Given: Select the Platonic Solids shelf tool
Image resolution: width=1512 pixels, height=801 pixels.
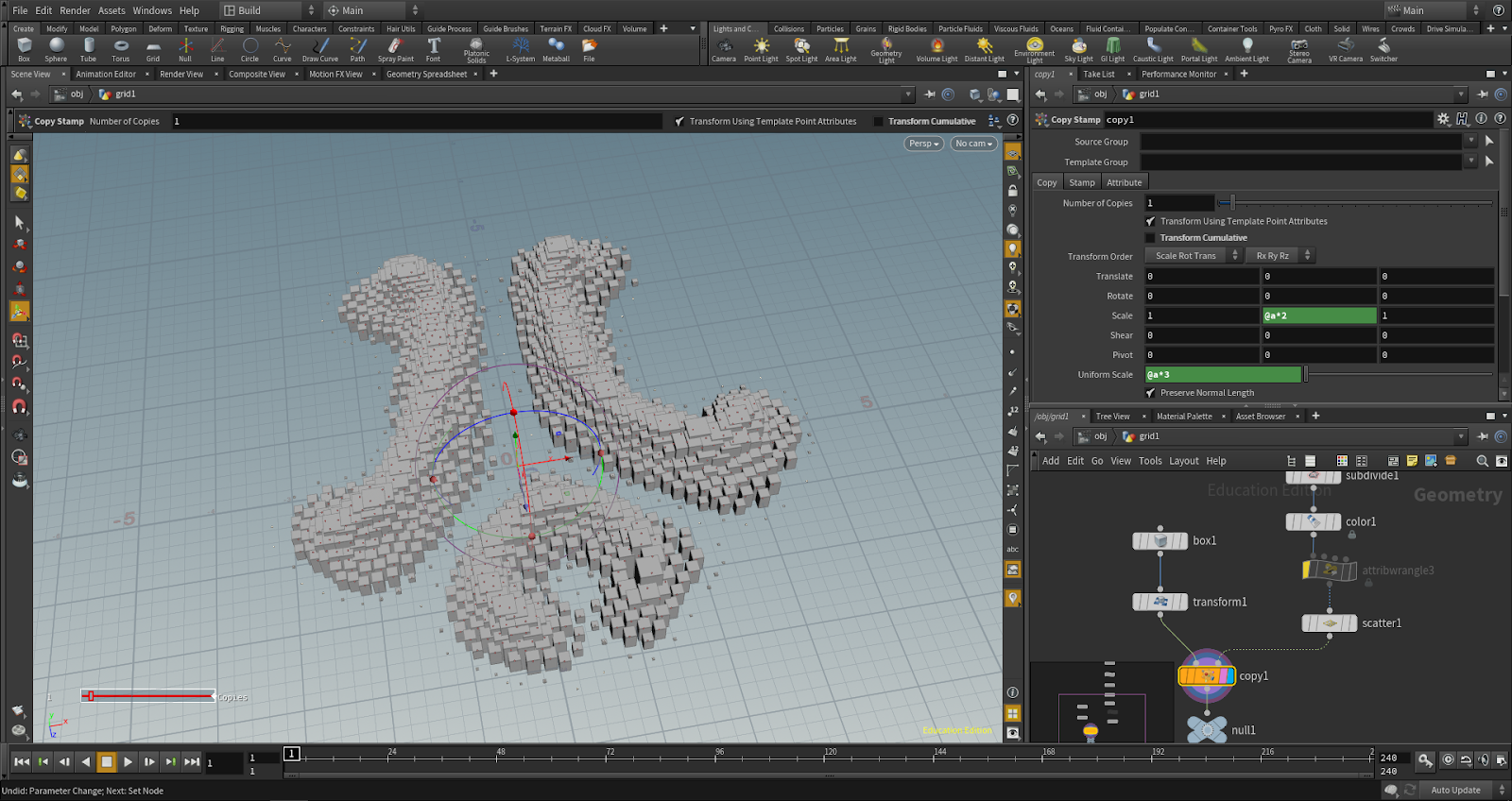Looking at the screenshot, I should tap(476, 50).
